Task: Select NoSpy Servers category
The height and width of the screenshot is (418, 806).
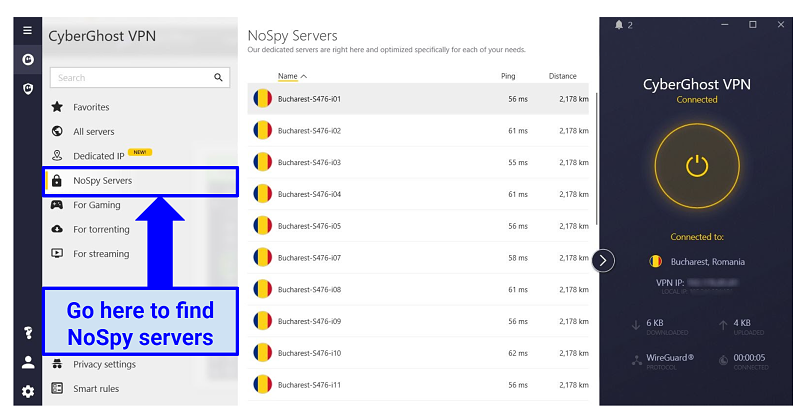Action: [140, 180]
